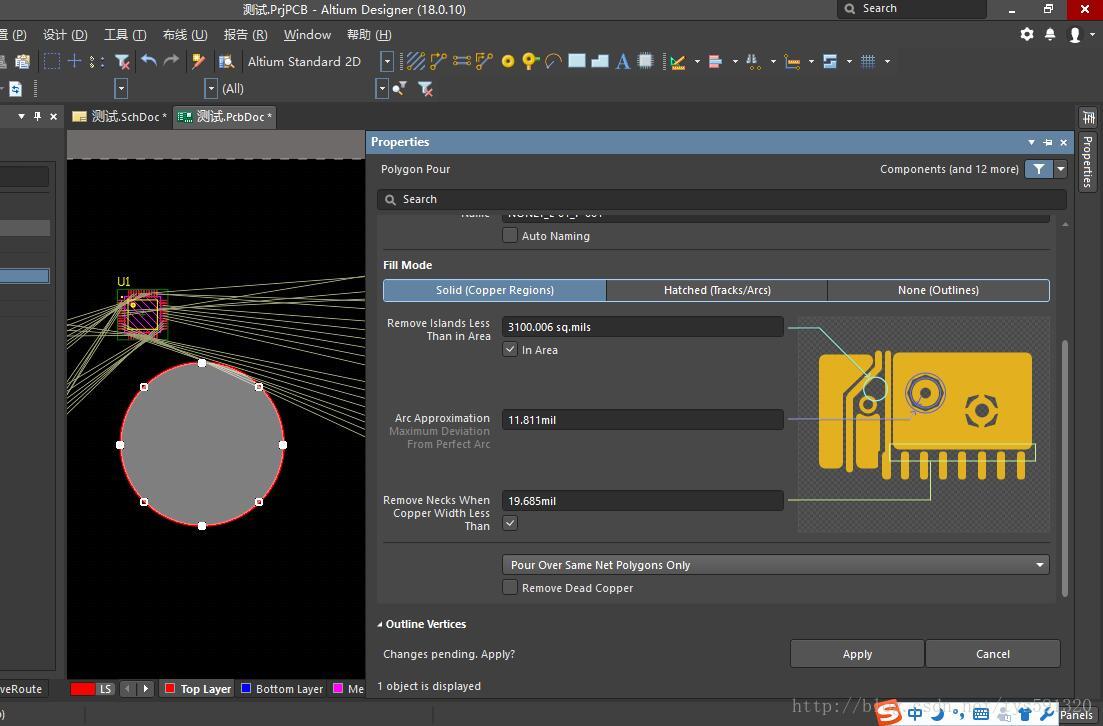This screenshot has width=1103, height=726.
Task: Open the user account icon
Action: point(1074,34)
